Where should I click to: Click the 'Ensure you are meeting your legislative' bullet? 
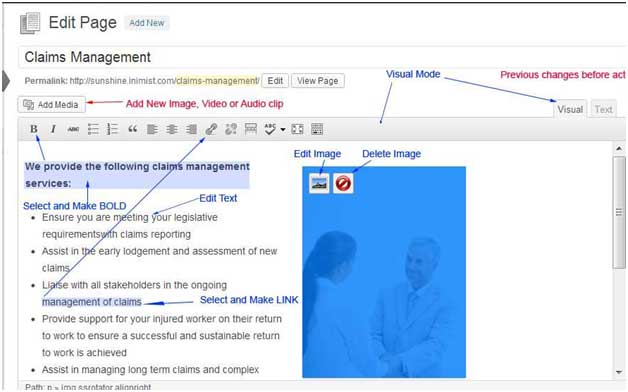tap(130, 217)
